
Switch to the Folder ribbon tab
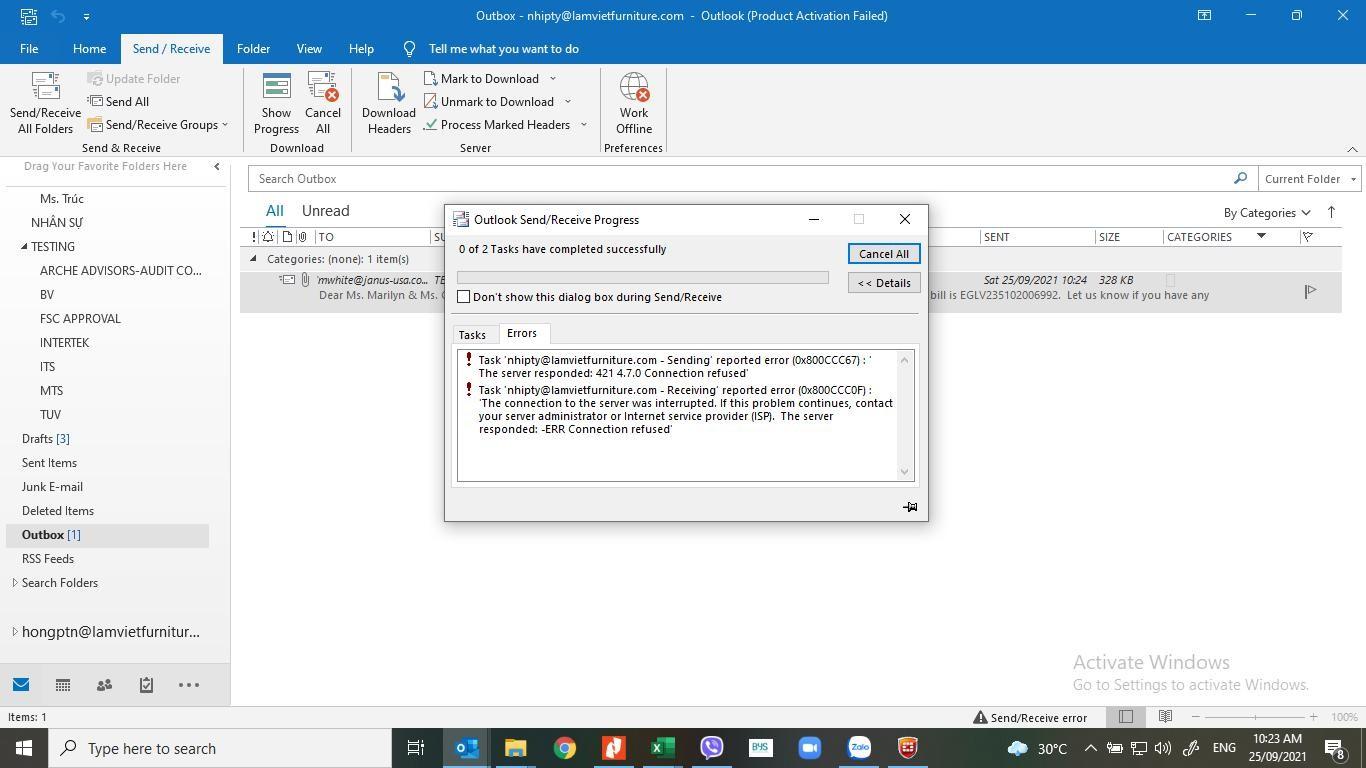coord(253,48)
